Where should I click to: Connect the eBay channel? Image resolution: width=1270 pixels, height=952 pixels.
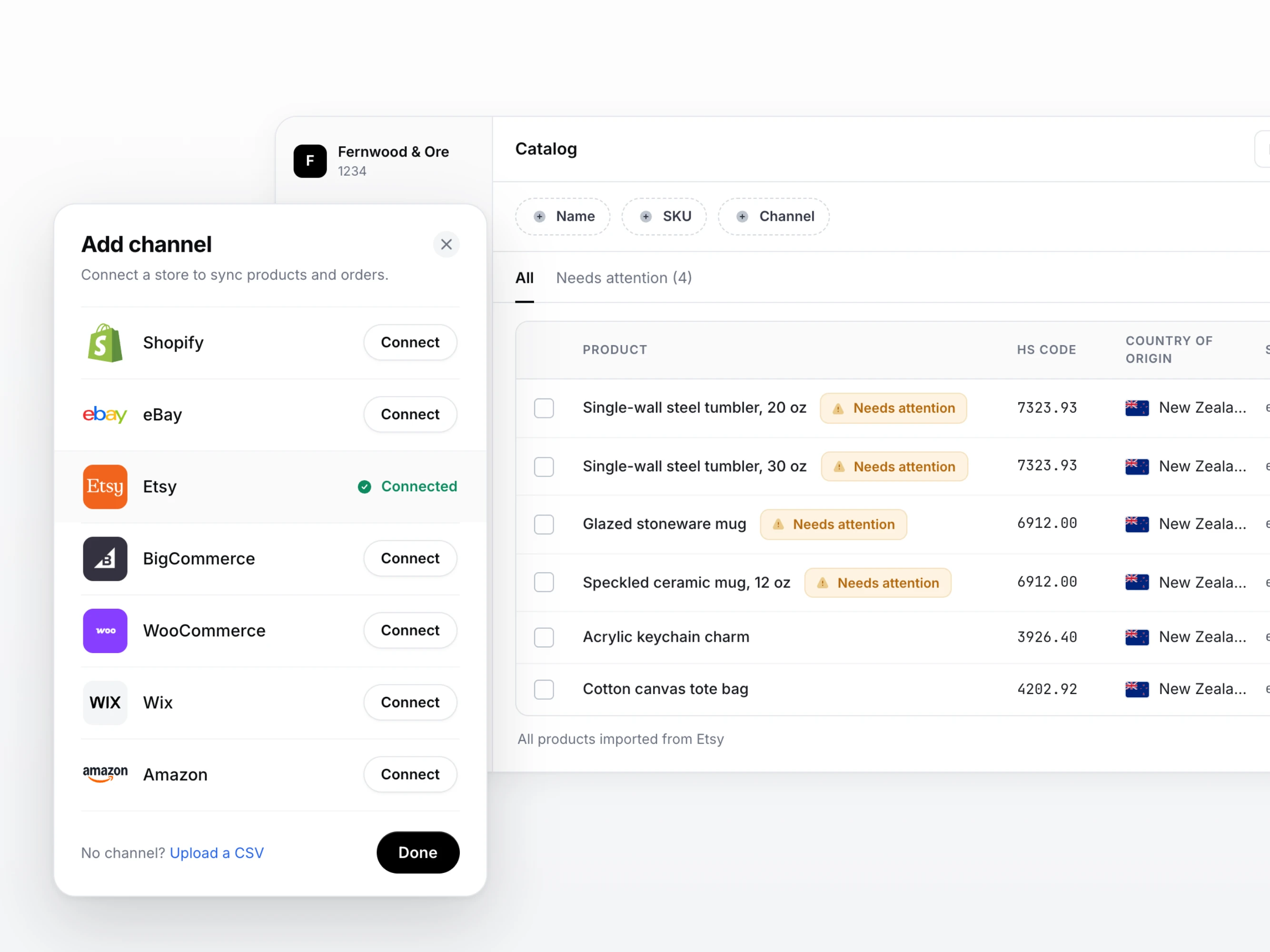pyautogui.click(x=410, y=415)
